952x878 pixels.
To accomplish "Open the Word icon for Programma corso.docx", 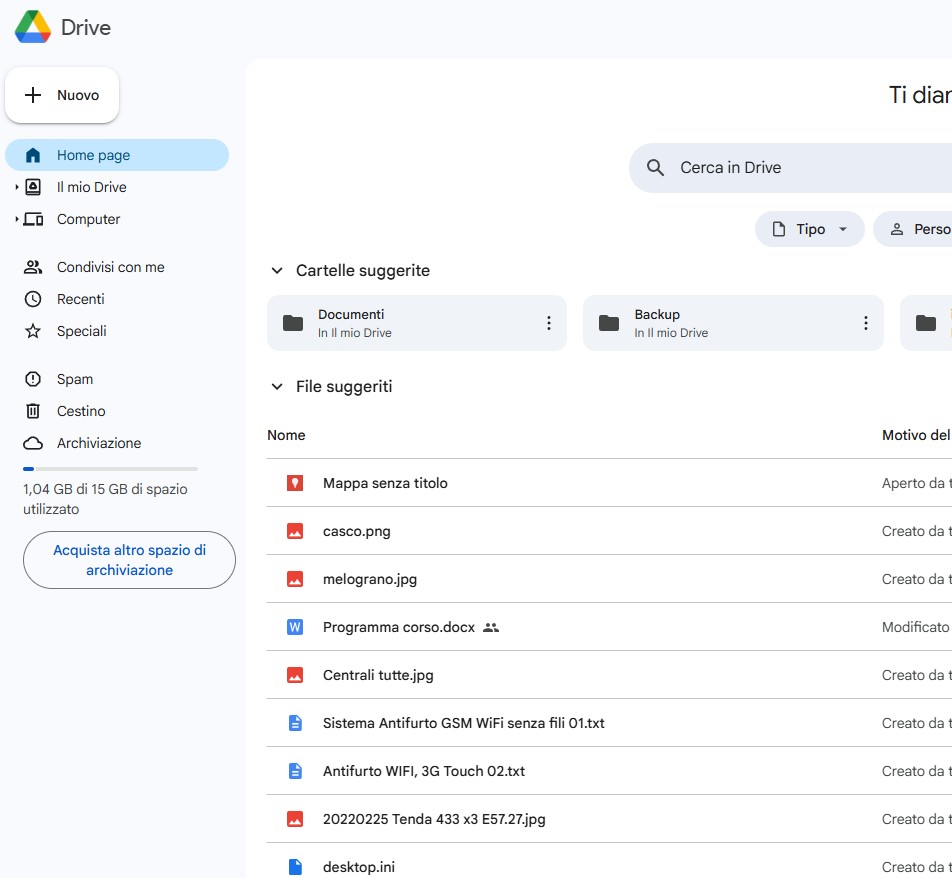I will click(294, 626).
